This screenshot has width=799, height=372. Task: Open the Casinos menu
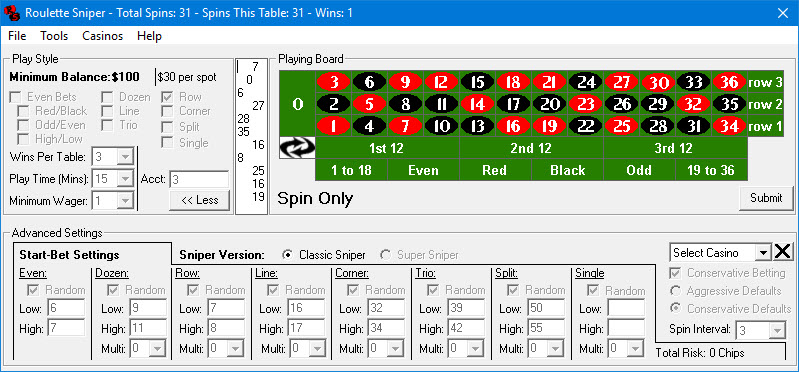coord(103,36)
